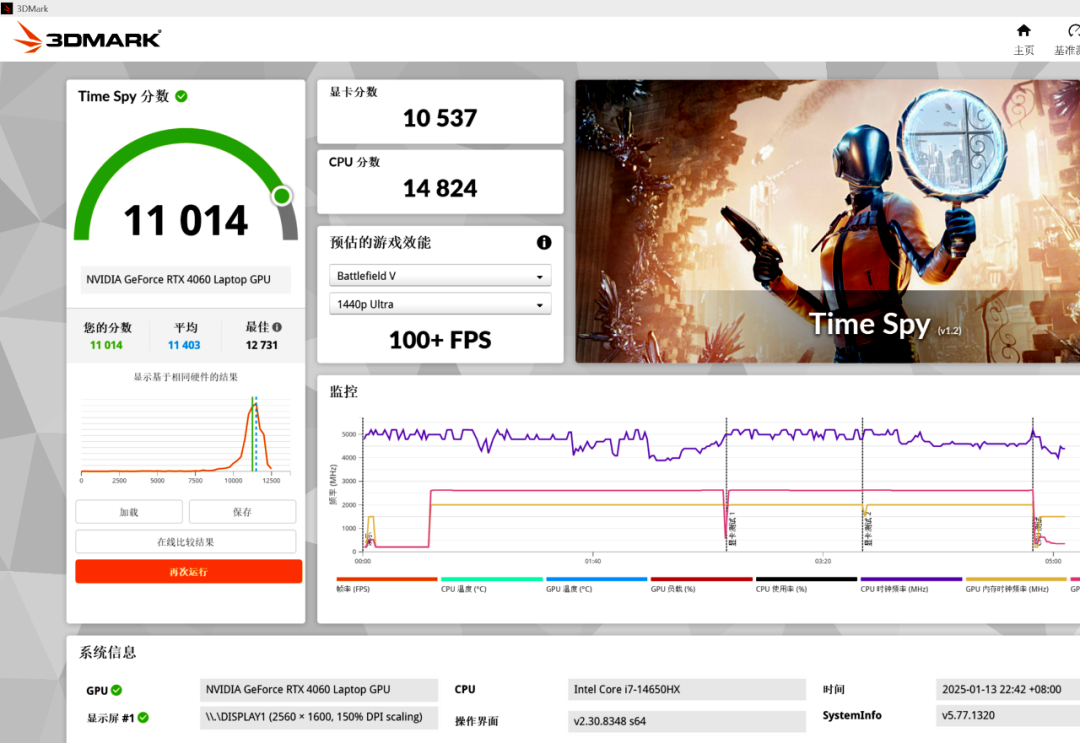Click the 监控 monitoring heading
Image resolution: width=1080 pixels, height=743 pixels.
click(344, 392)
